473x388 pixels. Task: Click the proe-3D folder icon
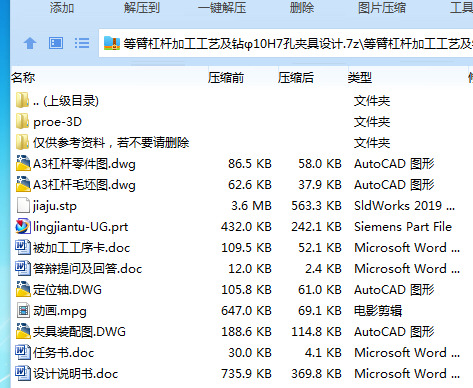(22, 121)
